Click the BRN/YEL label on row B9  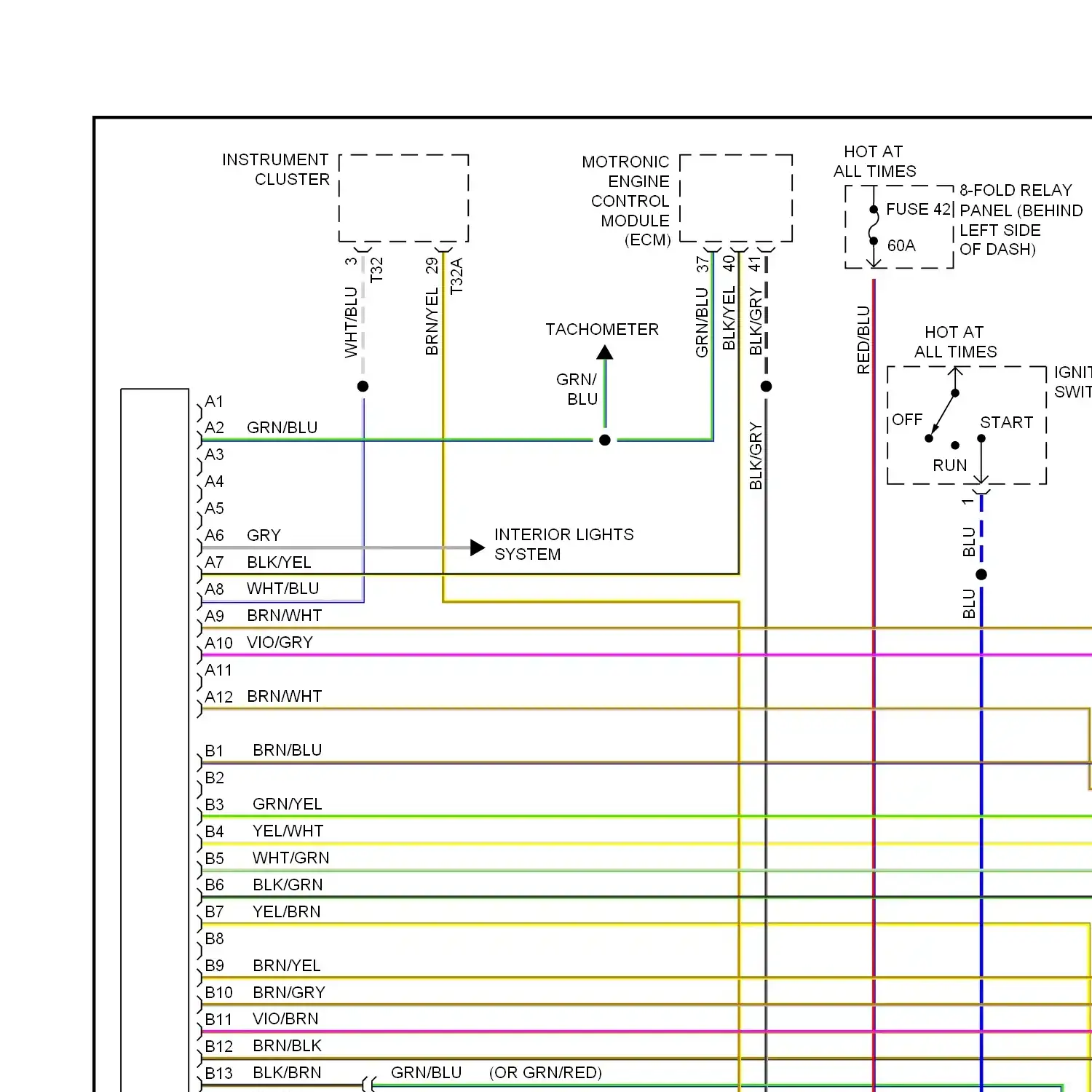tap(287, 966)
